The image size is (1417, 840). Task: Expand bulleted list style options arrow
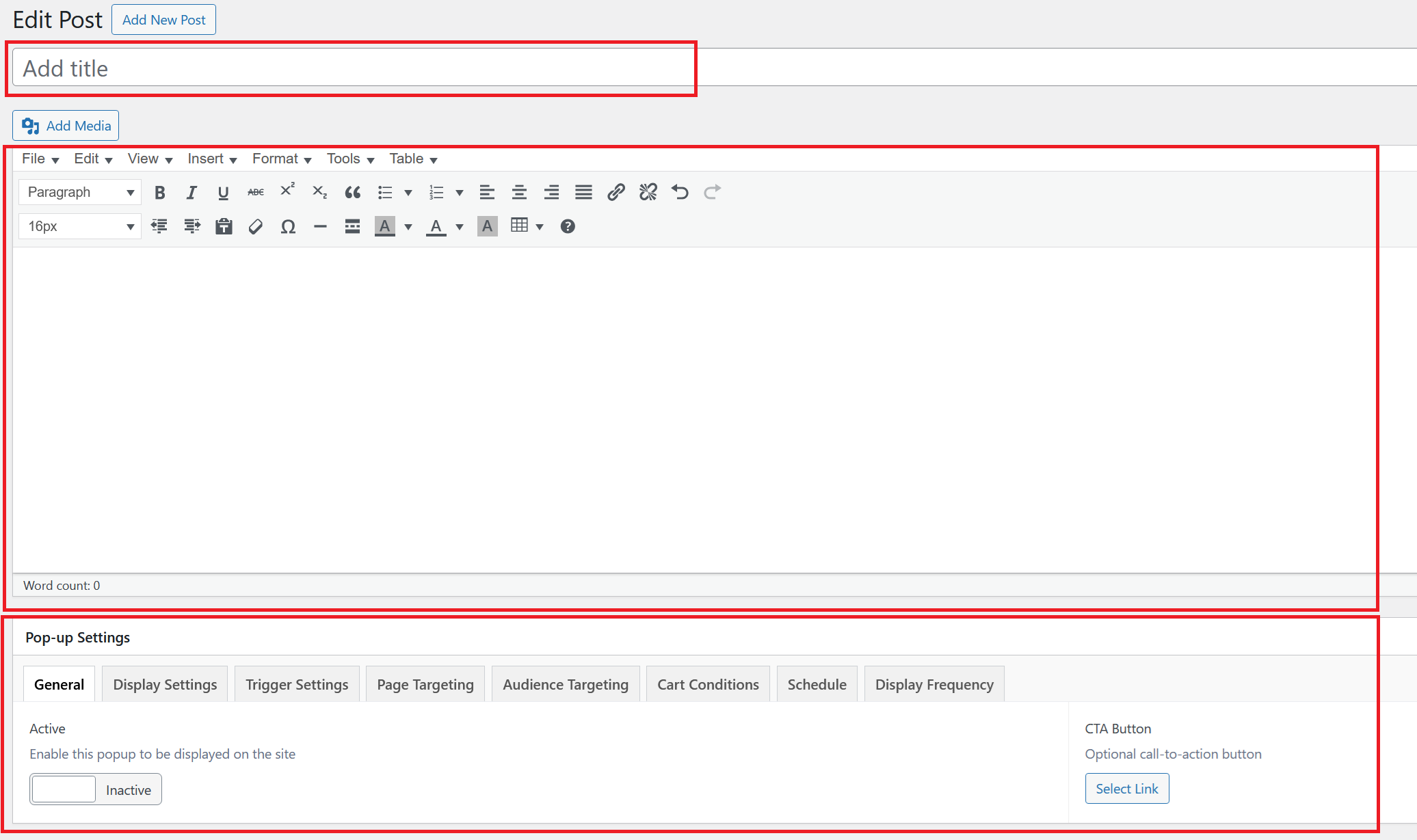click(408, 193)
